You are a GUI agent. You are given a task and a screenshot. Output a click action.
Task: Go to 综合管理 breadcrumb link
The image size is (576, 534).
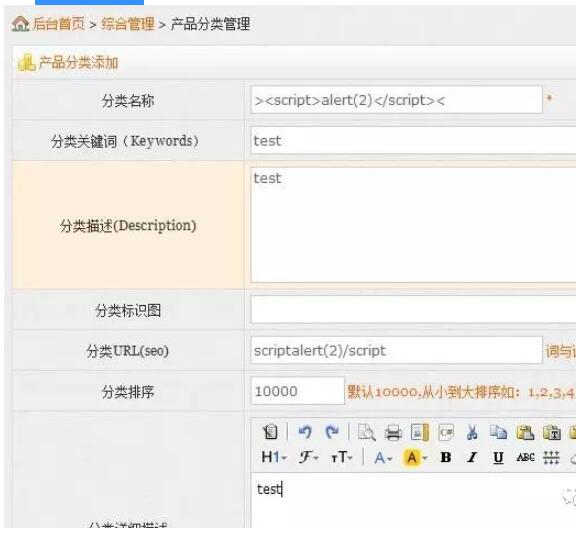click(128, 24)
